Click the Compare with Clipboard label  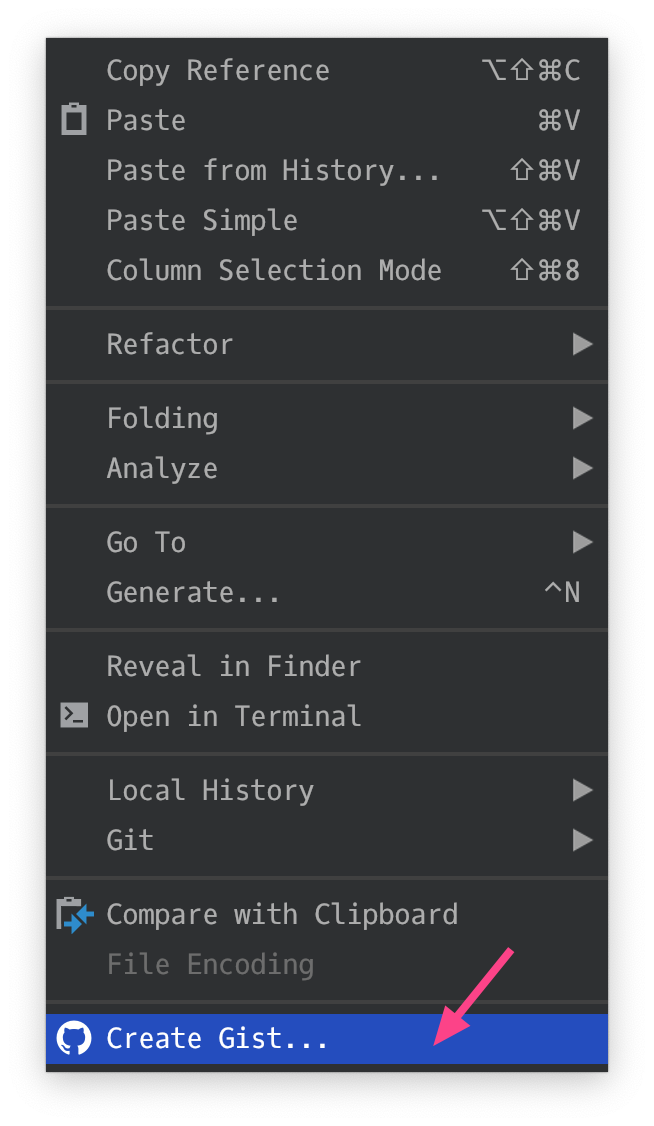(282, 914)
